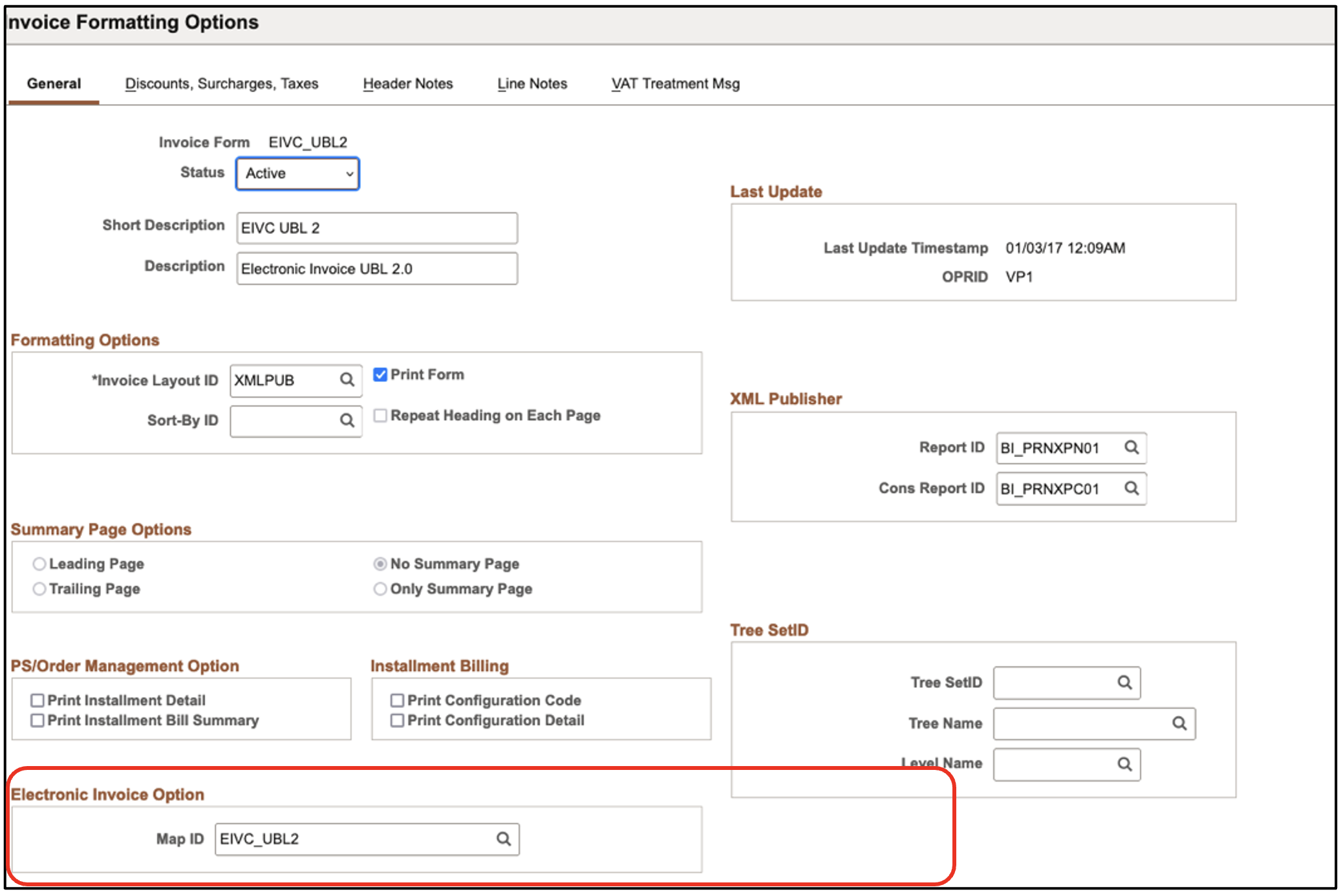Click the Description field

[x=376, y=268]
